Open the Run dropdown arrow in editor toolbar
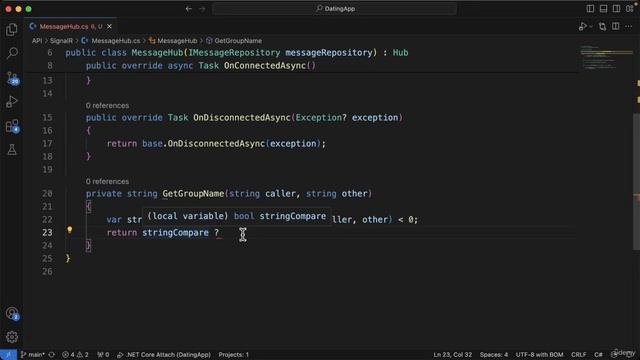Image resolution: width=640 pixels, height=360 pixels. 591,27
